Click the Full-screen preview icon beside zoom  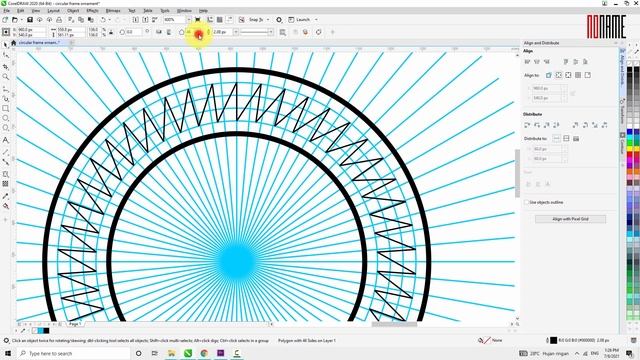pyautogui.click(x=198, y=20)
